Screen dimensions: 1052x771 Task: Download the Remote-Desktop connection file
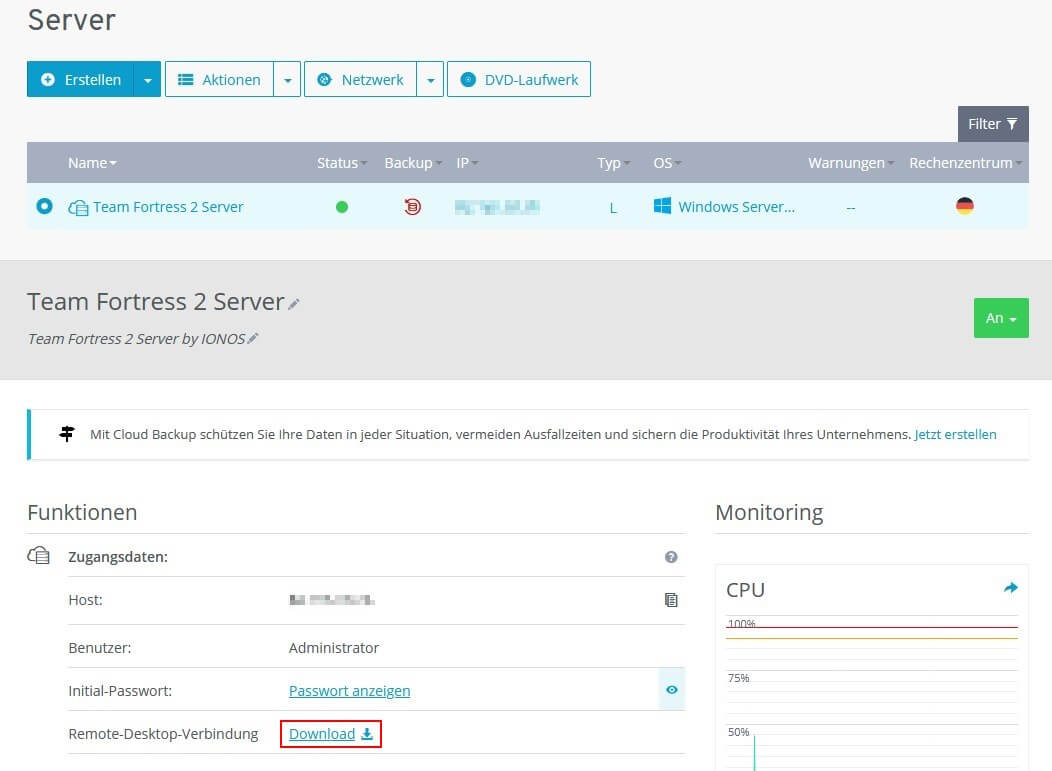click(x=331, y=734)
